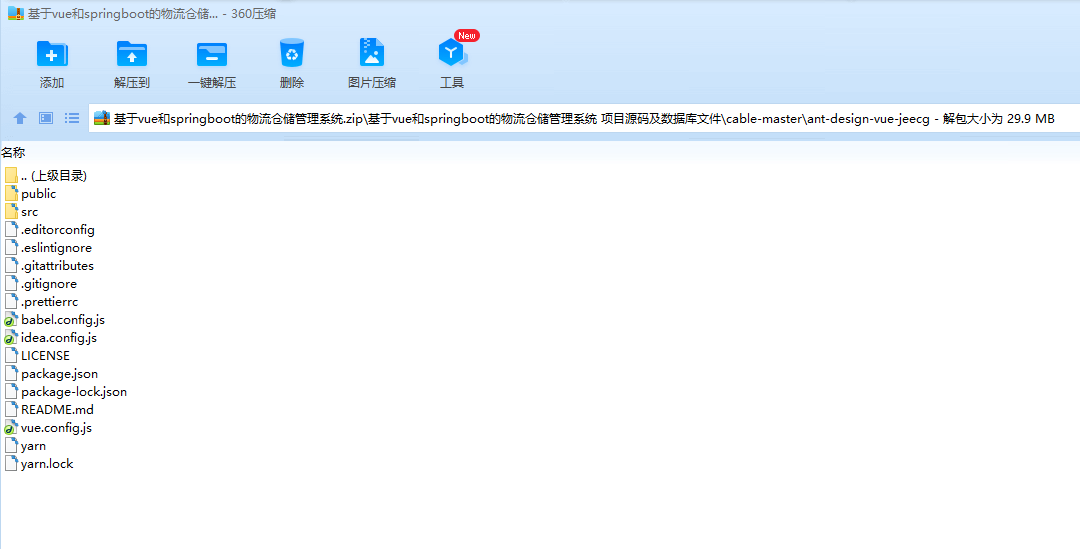Open the Tools (工具) menu icon

[x=452, y=53]
